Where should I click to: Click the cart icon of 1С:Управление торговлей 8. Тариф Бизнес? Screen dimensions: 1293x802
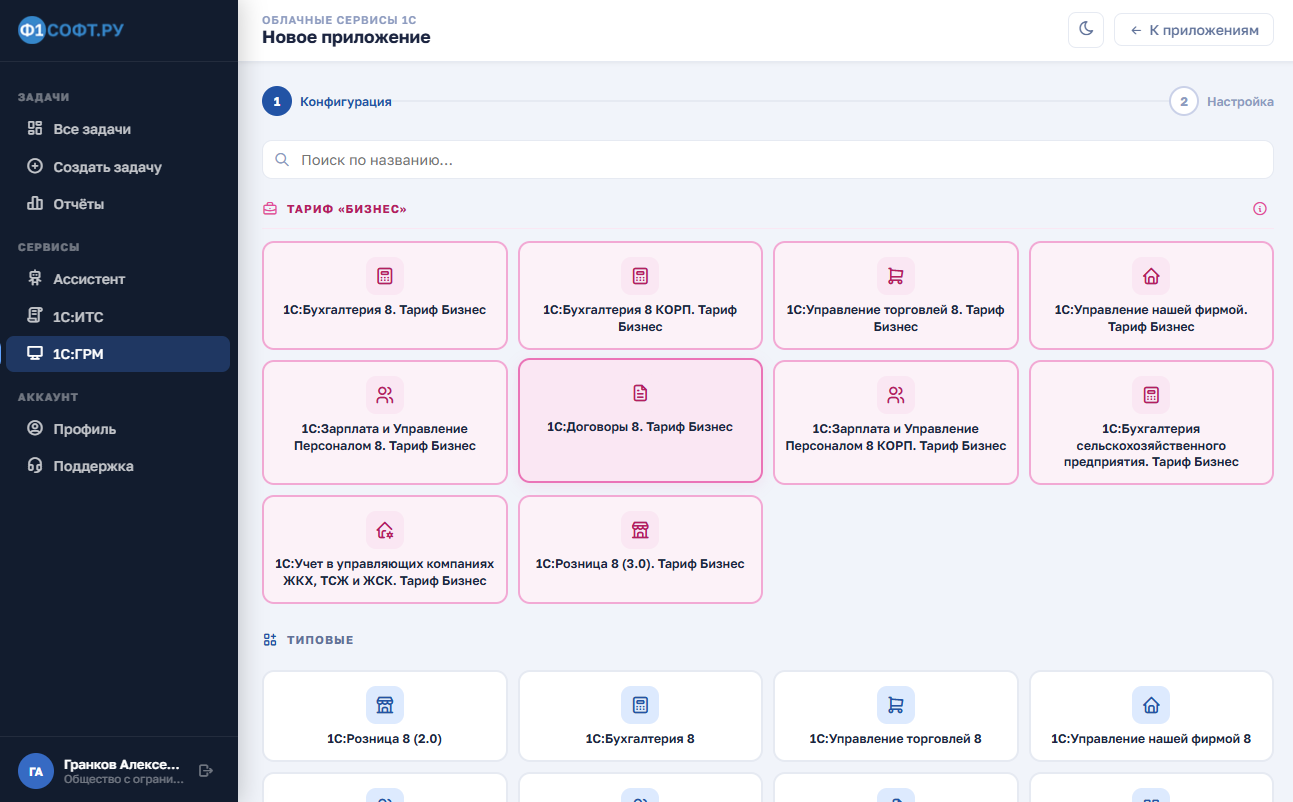896,276
